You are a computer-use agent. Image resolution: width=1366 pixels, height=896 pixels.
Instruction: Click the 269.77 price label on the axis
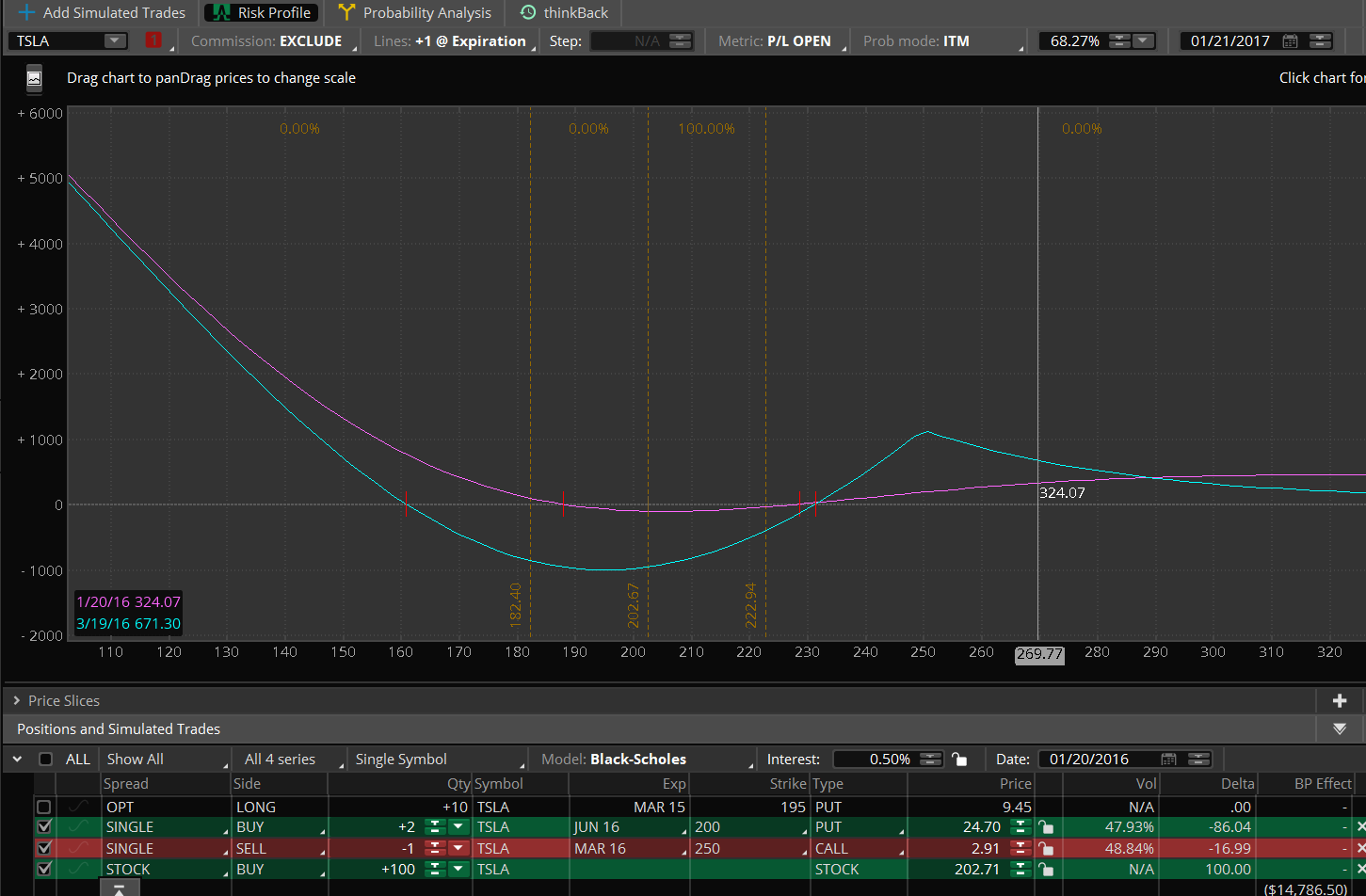point(1039,654)
